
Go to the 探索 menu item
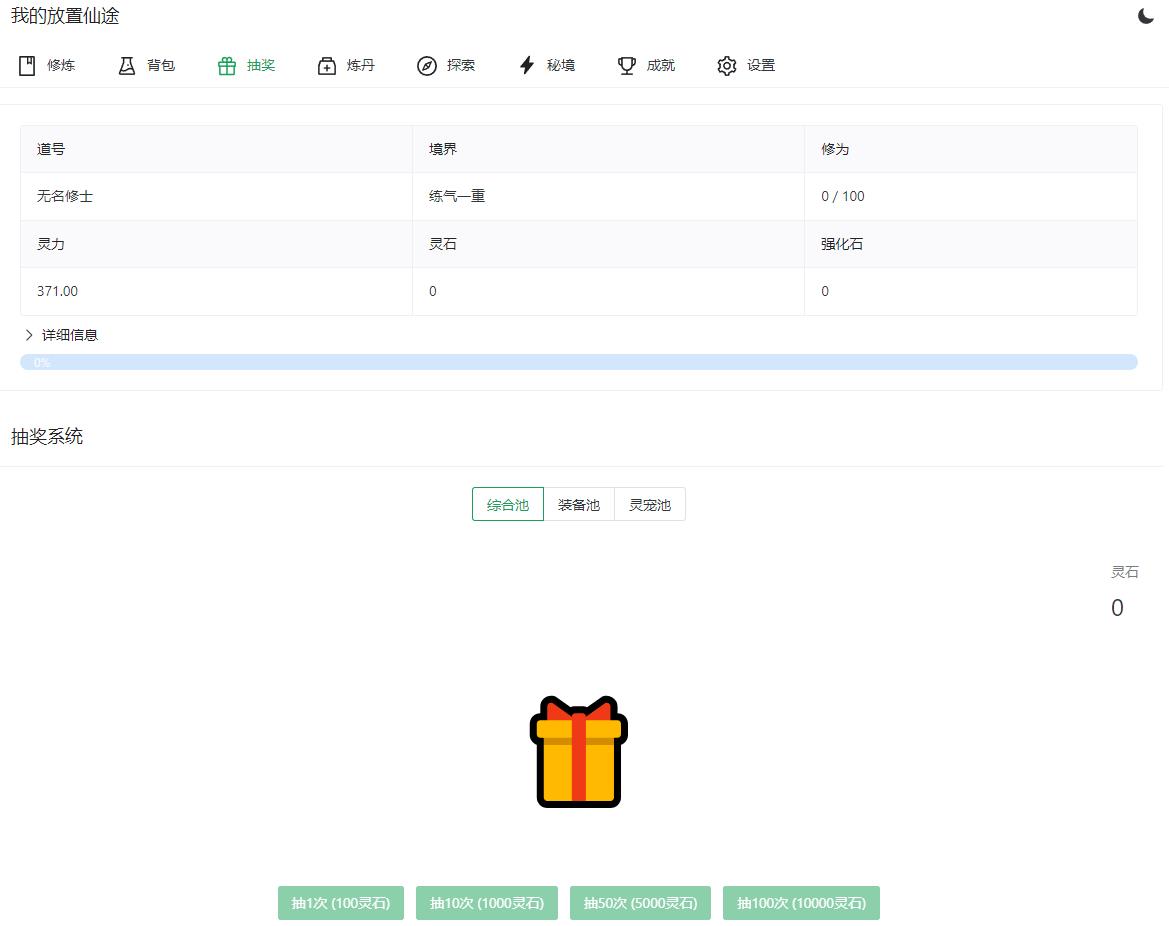(447, 66)
